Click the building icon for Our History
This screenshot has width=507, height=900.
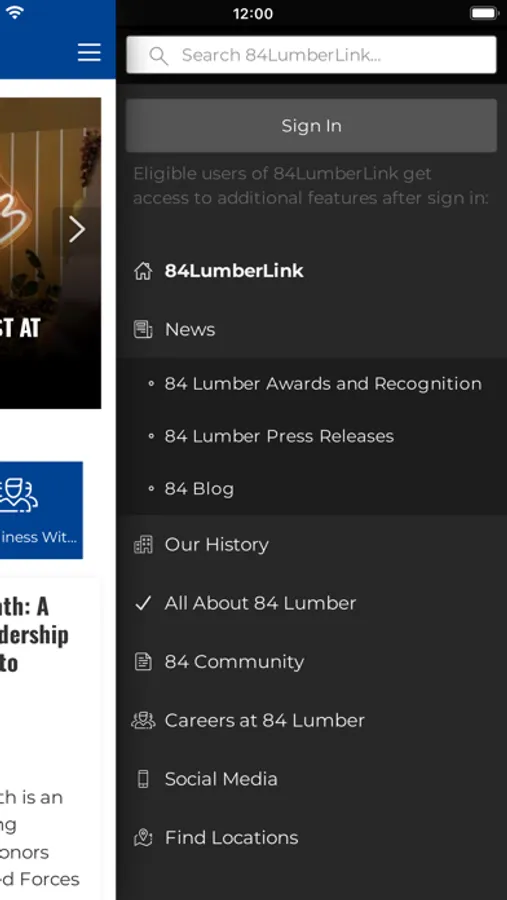143,544
